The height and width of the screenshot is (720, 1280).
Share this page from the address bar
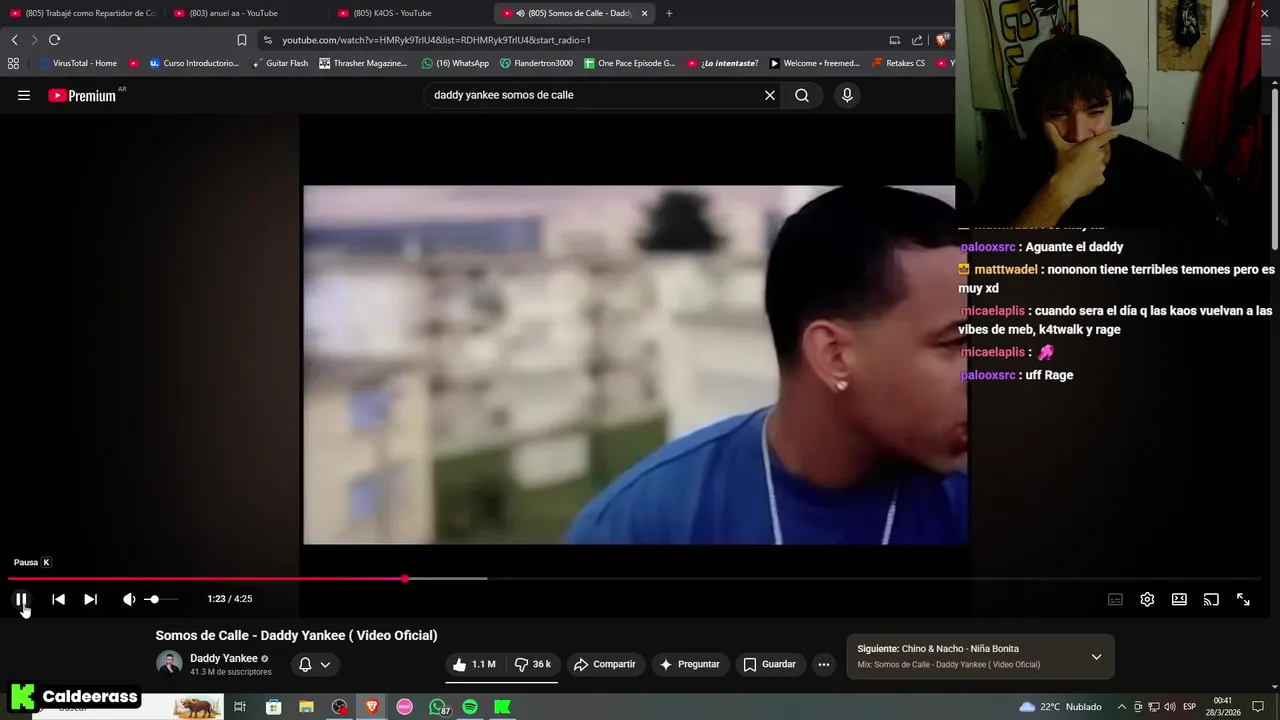[917, 40]
